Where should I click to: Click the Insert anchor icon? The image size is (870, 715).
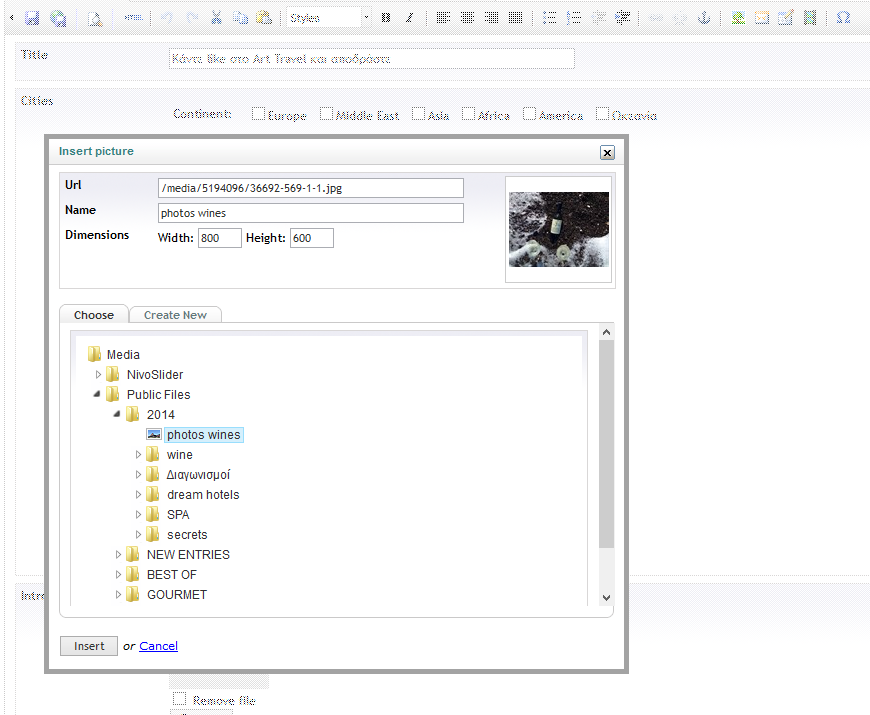point(704,18)
